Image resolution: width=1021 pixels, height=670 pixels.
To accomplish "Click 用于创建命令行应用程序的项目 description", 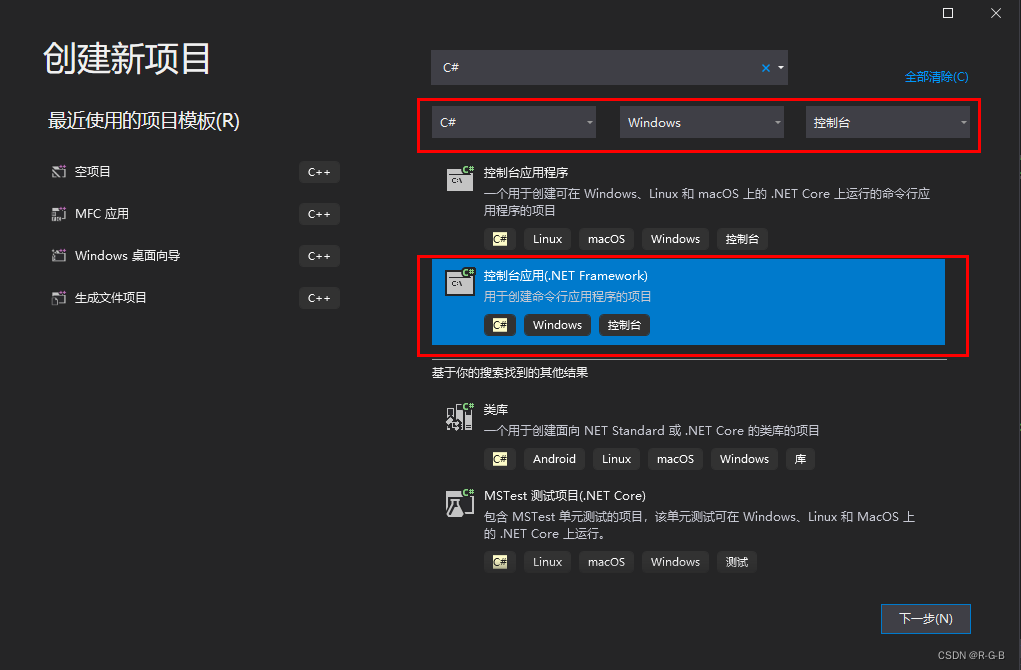I will pos(567,296).
